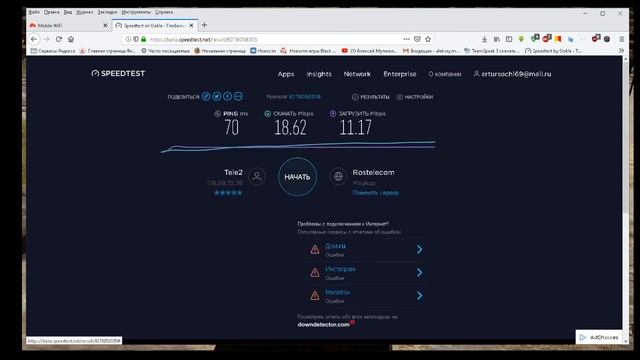Expand the Мегафон outage row chevron
The width and height of the screenshot is (640, 360).
(419, 296)
